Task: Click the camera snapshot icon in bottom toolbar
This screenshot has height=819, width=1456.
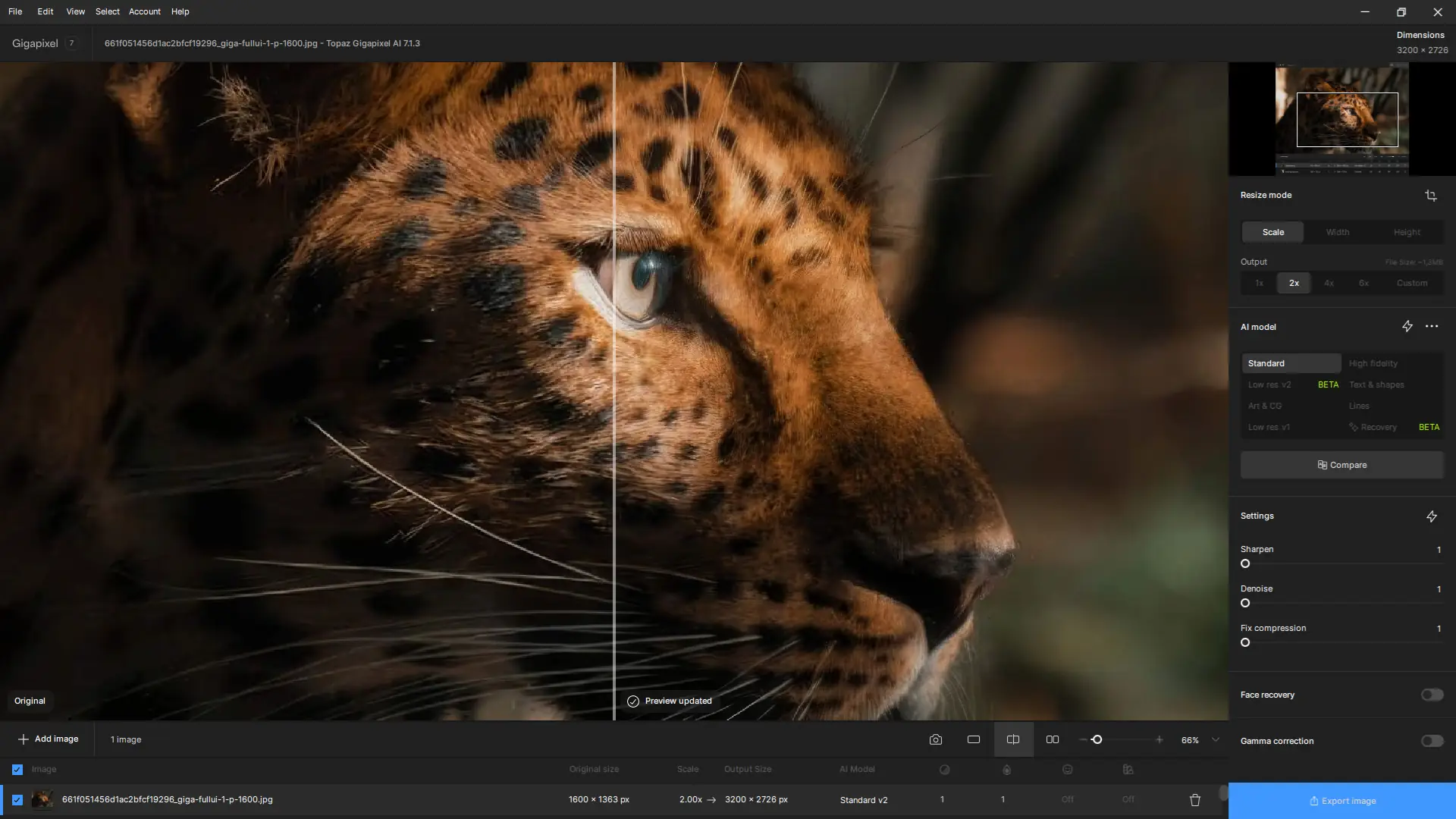Action: [936, 739]
